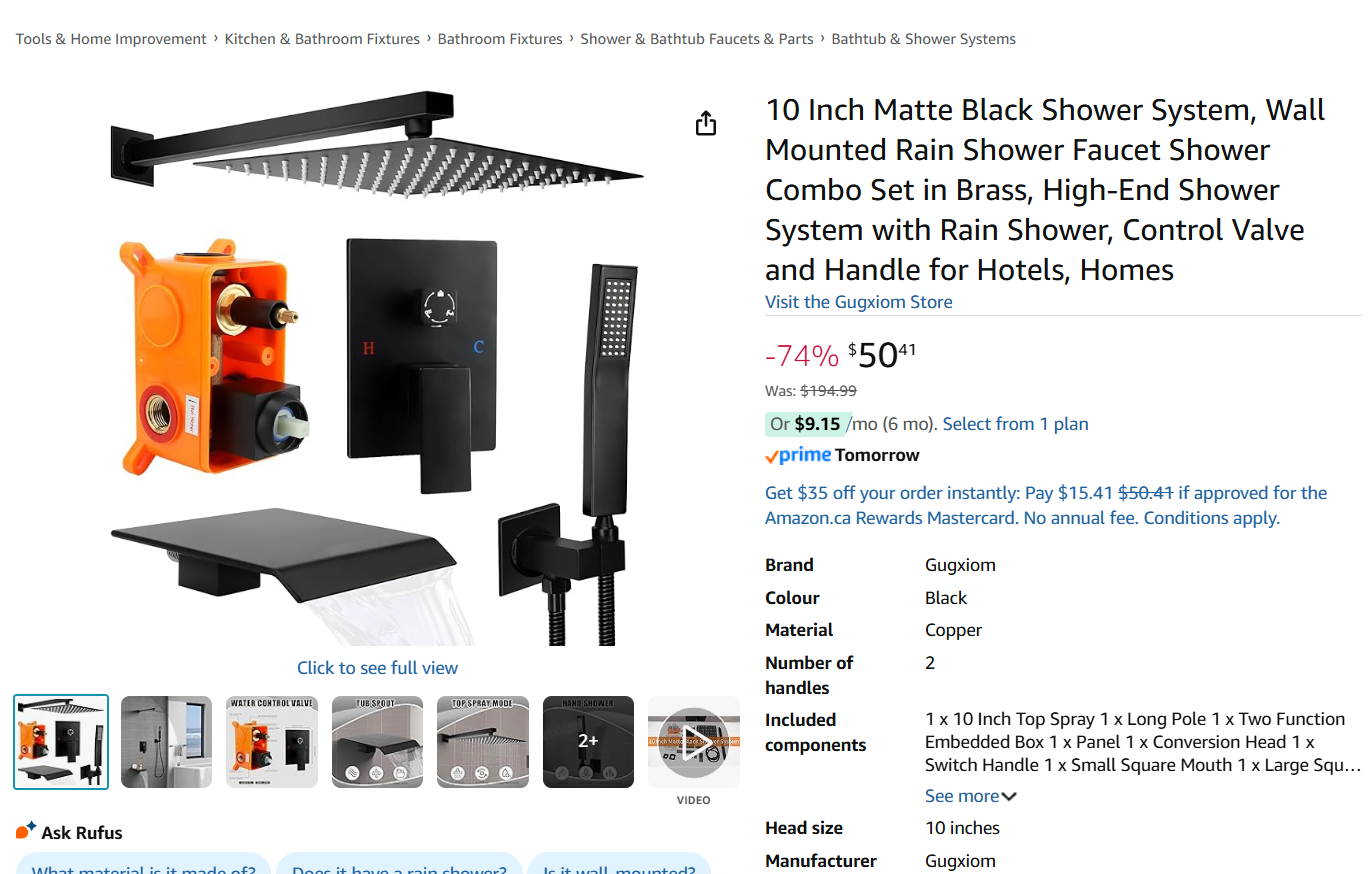Open the Select from 1 plan link
The image size is (1368, 874).
point(1015,424)
